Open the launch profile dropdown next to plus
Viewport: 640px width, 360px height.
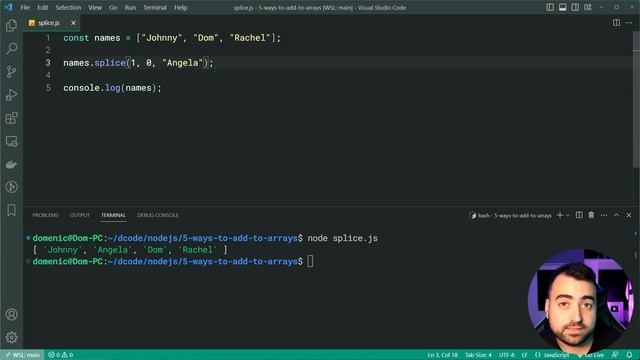click(568, 216)
